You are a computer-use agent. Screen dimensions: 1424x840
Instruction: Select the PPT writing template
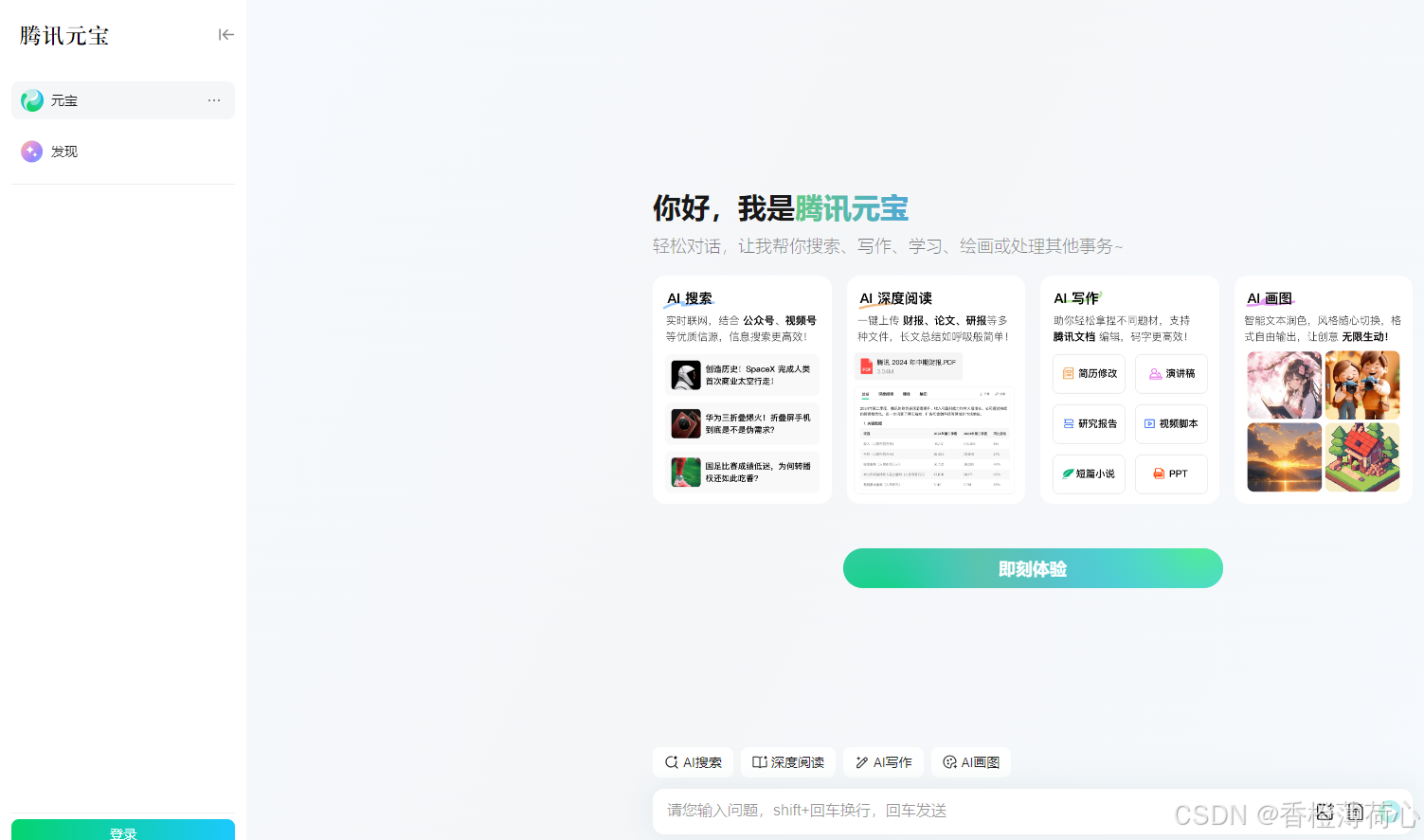click(x=1171, y=474)
